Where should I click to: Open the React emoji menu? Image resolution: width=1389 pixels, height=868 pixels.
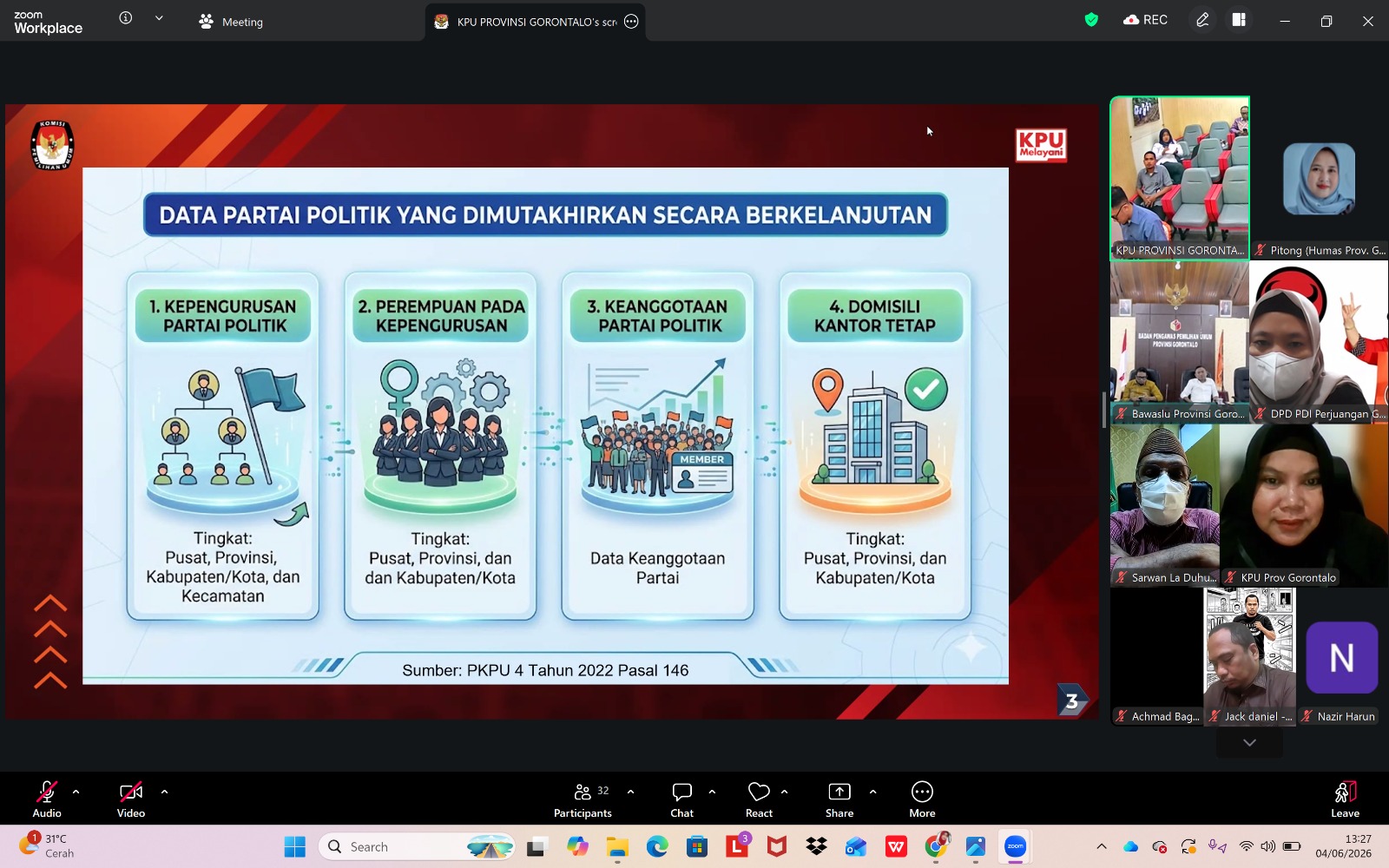click(759, 799)
